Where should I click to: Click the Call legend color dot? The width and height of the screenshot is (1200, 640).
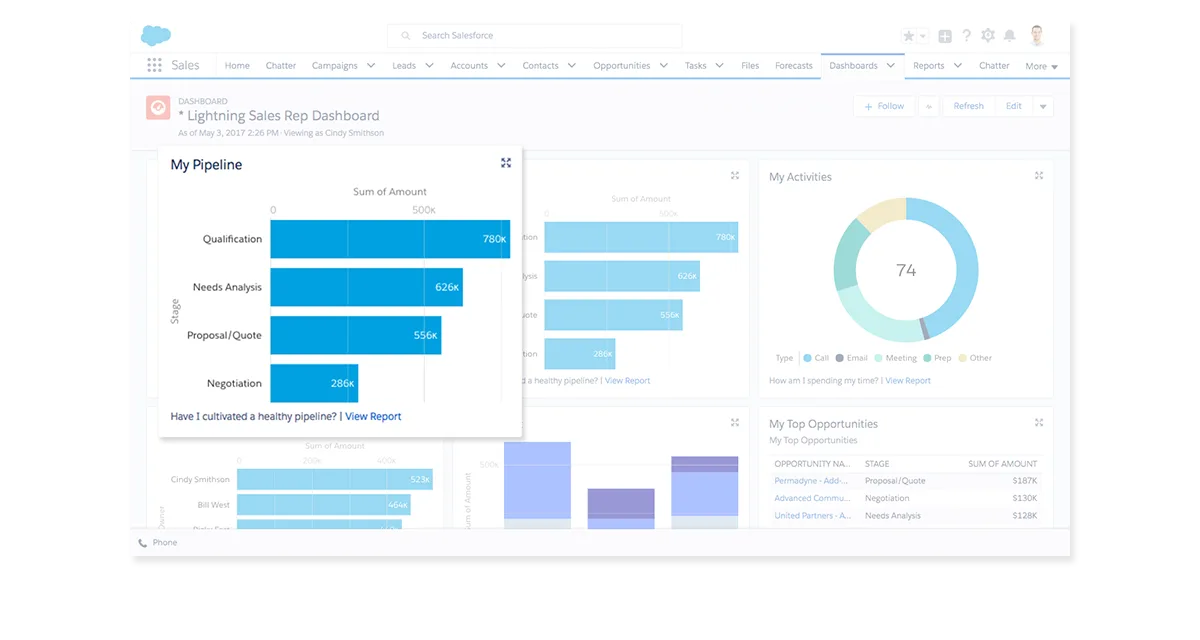[807, 358]
